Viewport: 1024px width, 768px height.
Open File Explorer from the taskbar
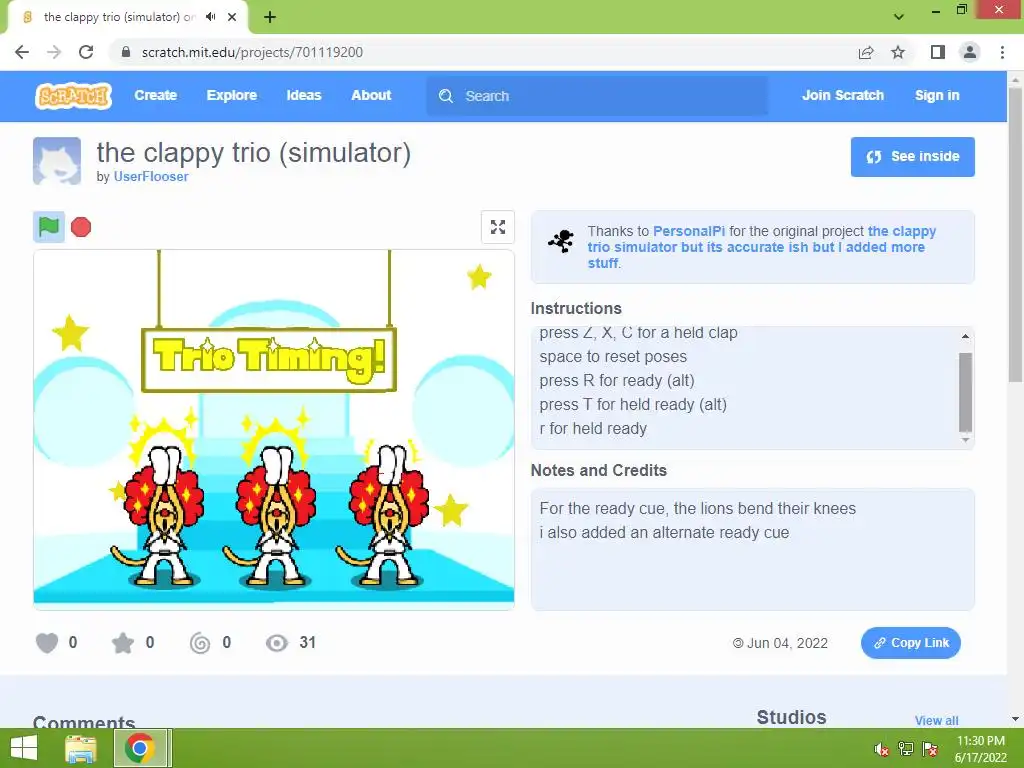(81, 748)
